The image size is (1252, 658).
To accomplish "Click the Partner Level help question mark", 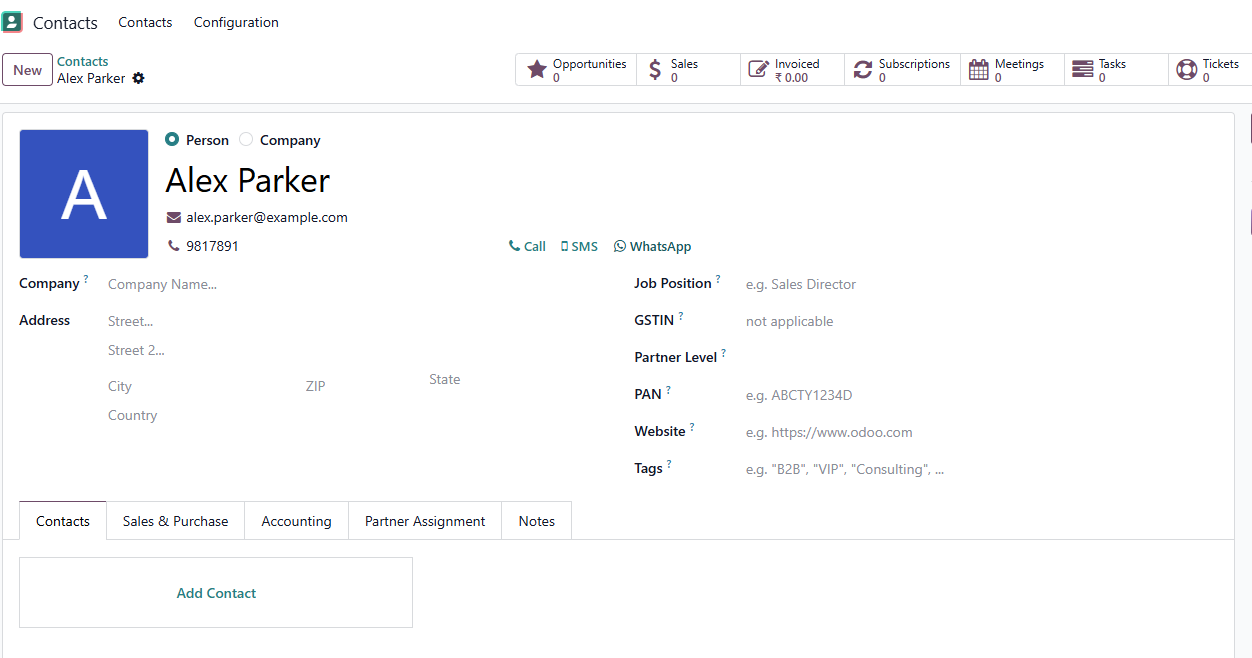I will 723,353.
